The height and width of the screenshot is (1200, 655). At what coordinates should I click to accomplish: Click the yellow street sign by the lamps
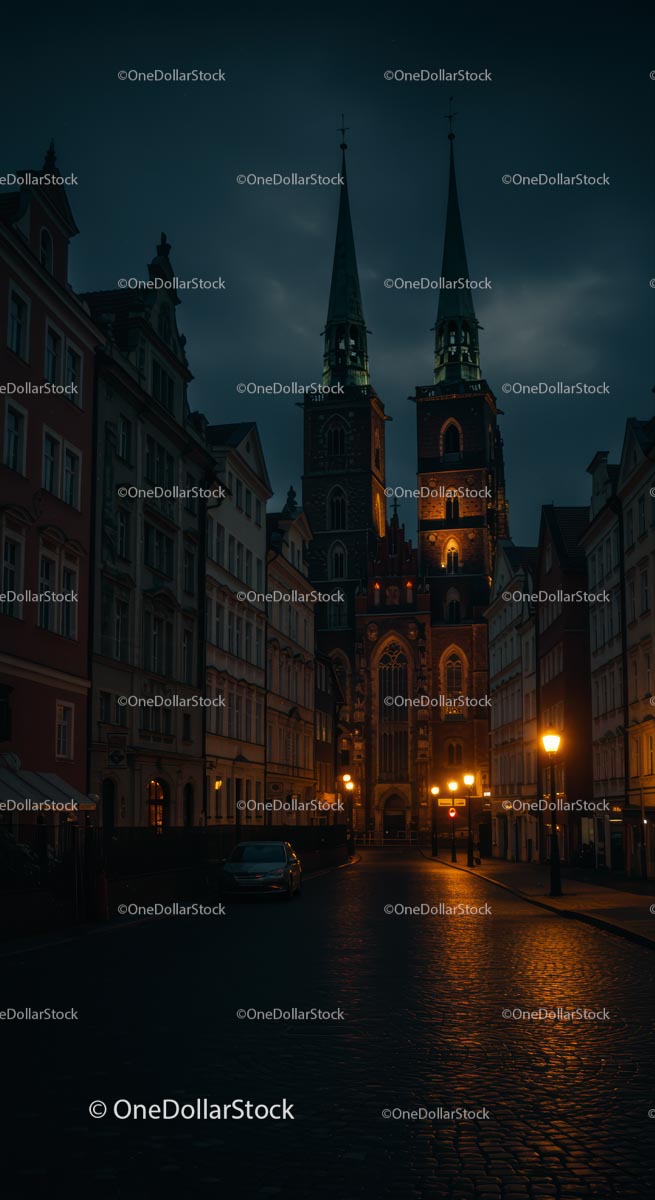[451, 801]
